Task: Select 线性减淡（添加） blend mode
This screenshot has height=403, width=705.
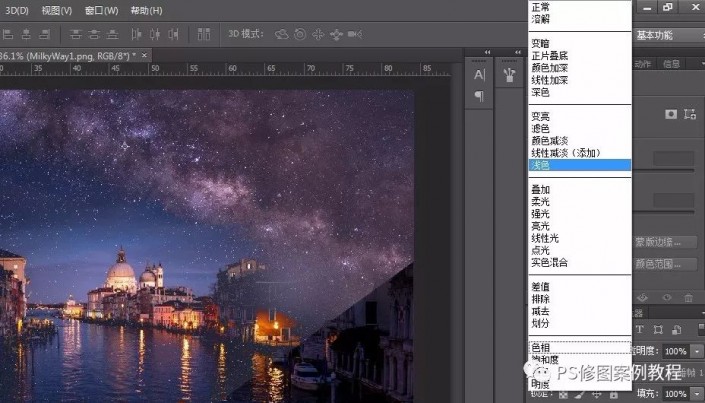Action: click(x=580, y=153)
